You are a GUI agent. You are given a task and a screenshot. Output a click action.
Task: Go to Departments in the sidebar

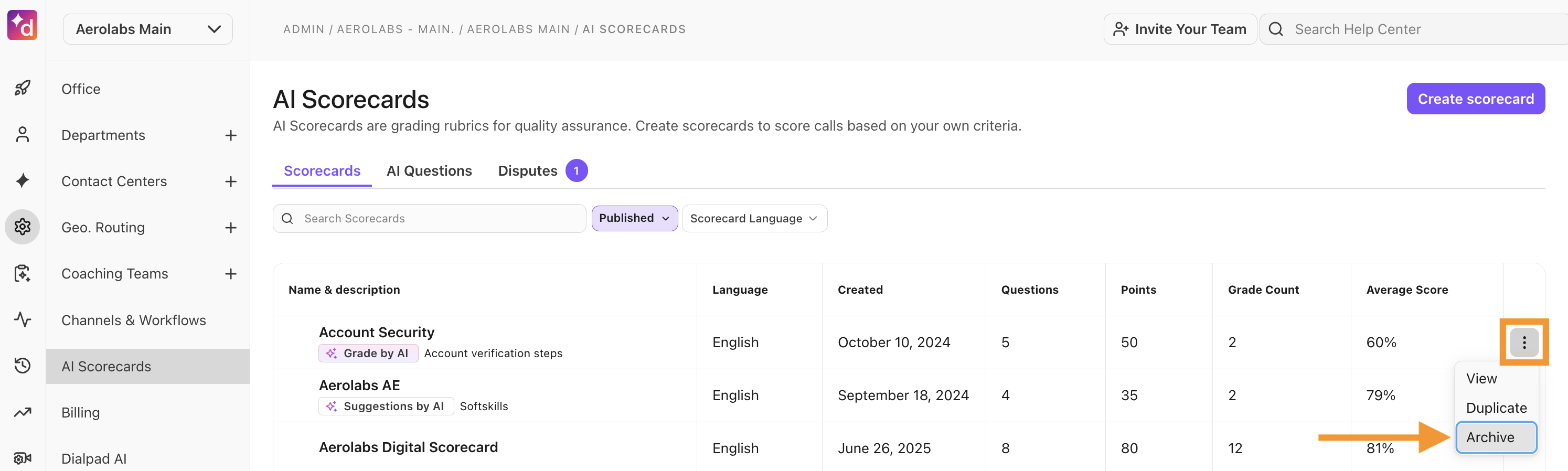[103, 135]
